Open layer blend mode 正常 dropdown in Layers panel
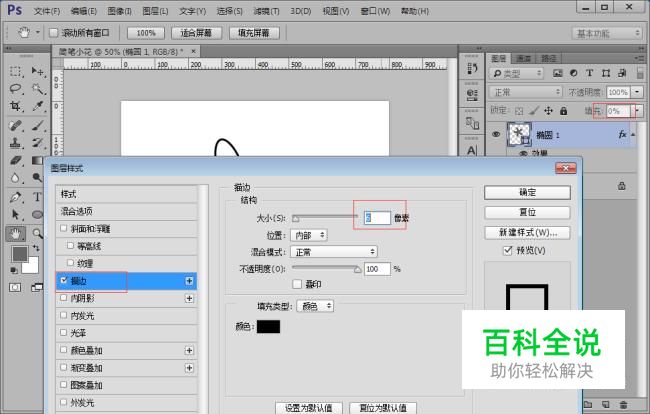The height and width of the screenshot is (414, 650). [526, 92]
